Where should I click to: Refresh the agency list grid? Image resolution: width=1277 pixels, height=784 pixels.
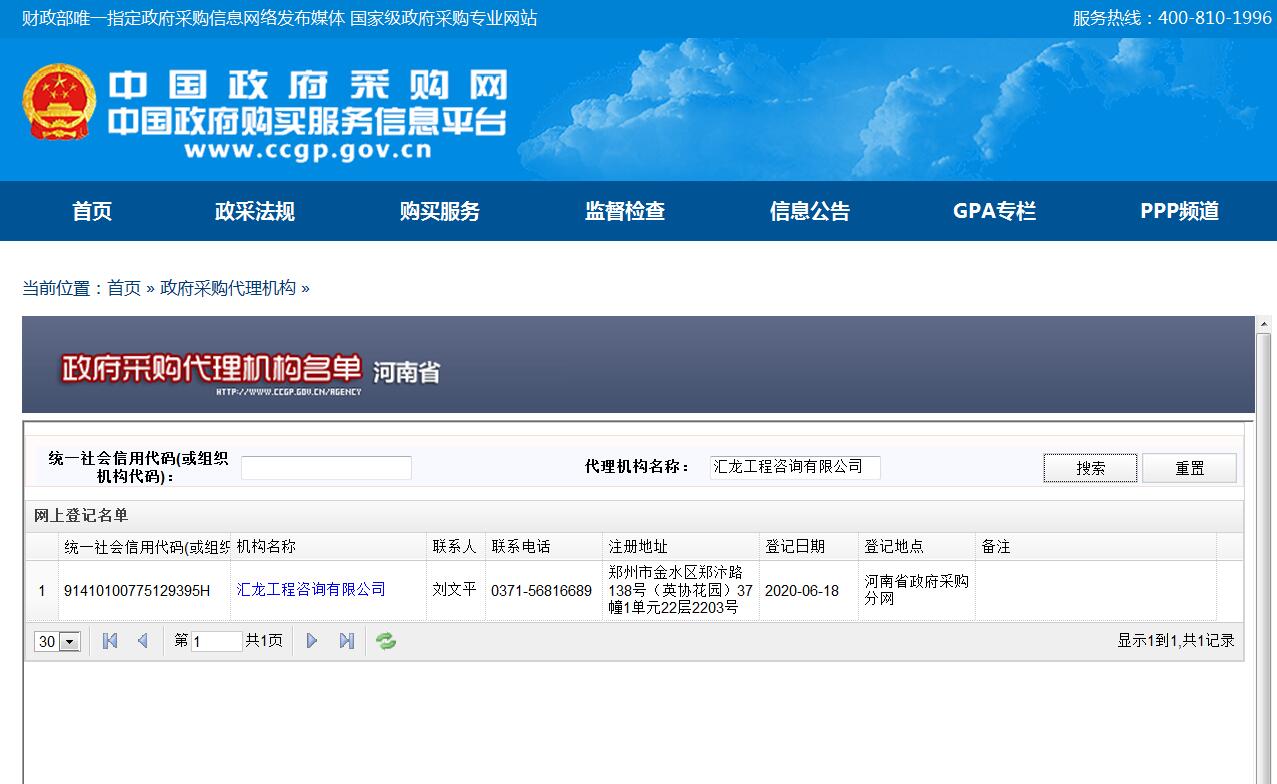pos(386,641)
